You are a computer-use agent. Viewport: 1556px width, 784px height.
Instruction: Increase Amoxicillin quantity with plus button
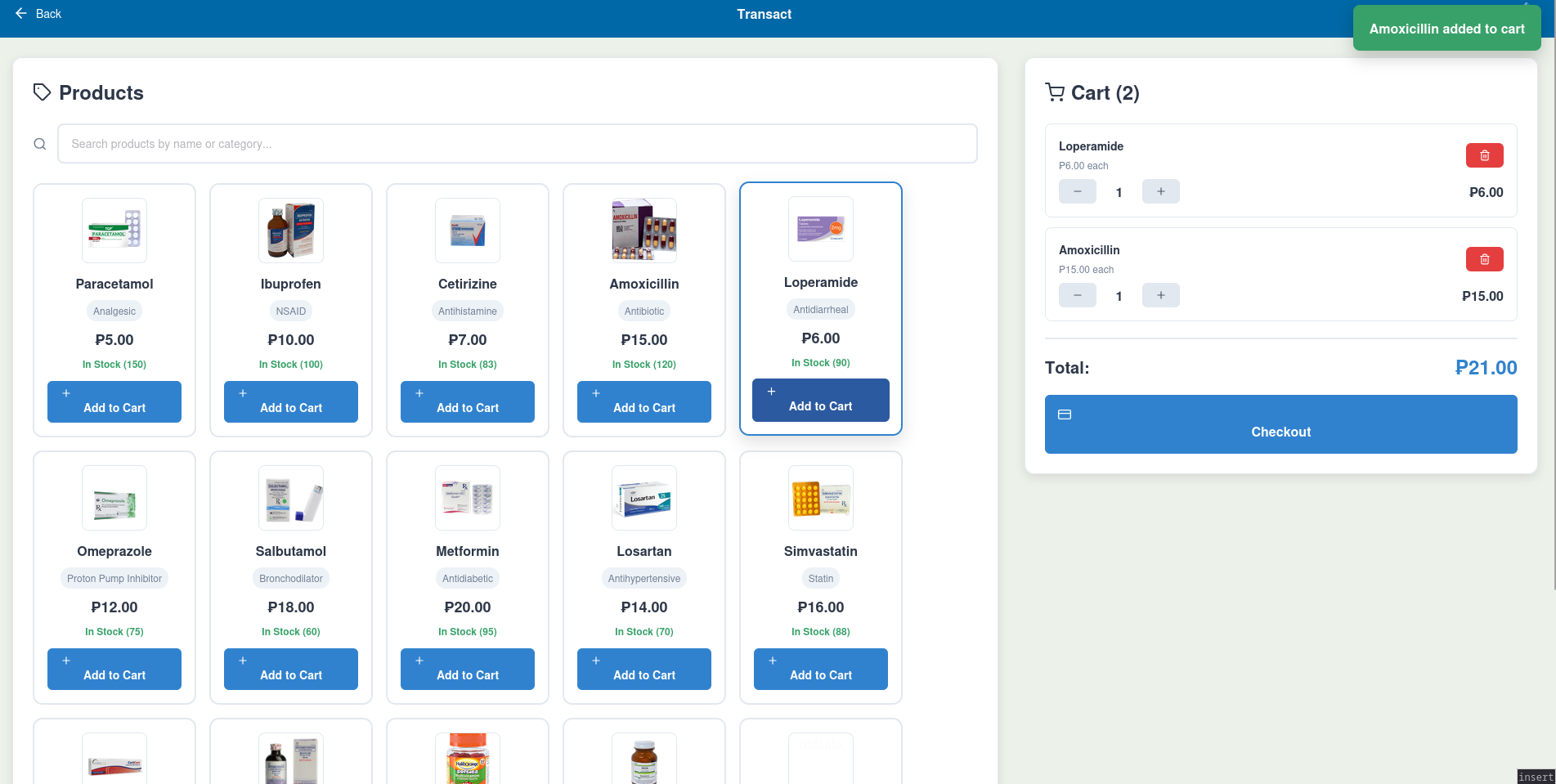coord(1160,295)
